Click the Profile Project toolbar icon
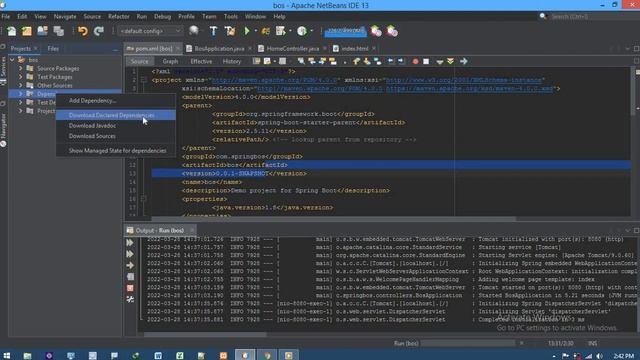The height and width of the screenshot is (360, 640). pyautogui.click(x=280, y=31)
